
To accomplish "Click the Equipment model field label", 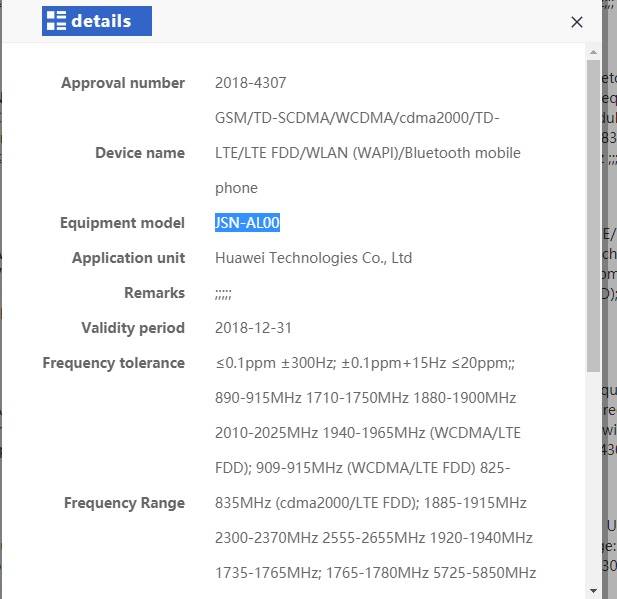I will (122, 223).
